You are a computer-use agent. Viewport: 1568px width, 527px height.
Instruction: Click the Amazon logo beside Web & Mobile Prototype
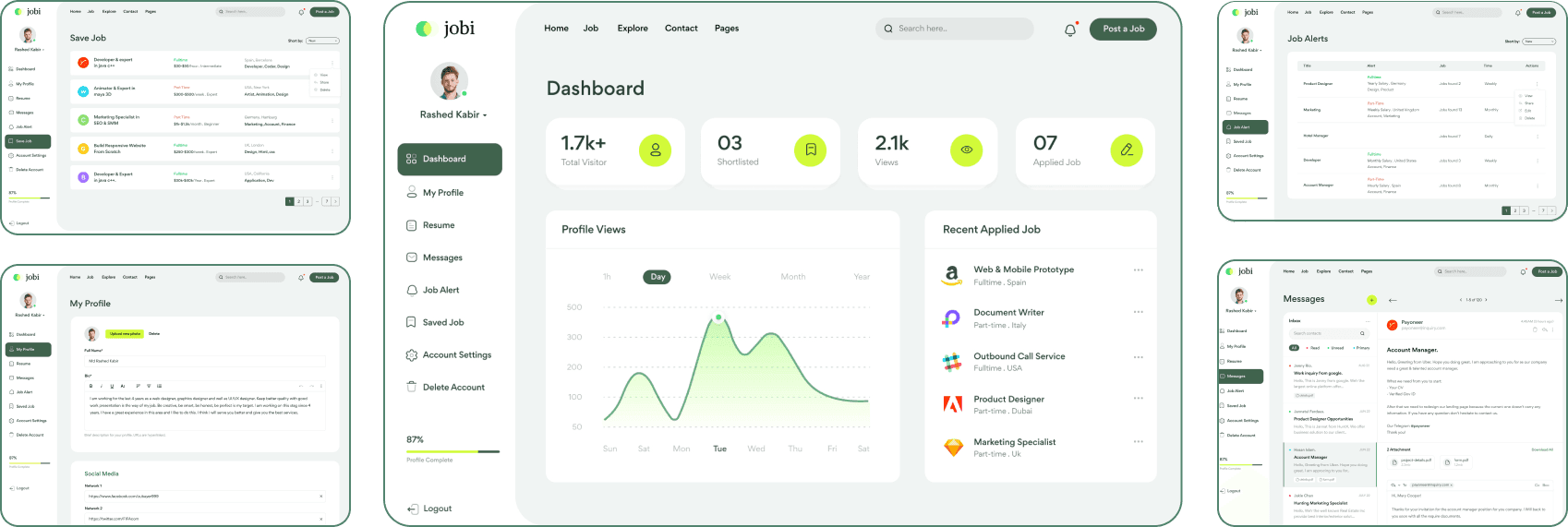tap(952, 275)
